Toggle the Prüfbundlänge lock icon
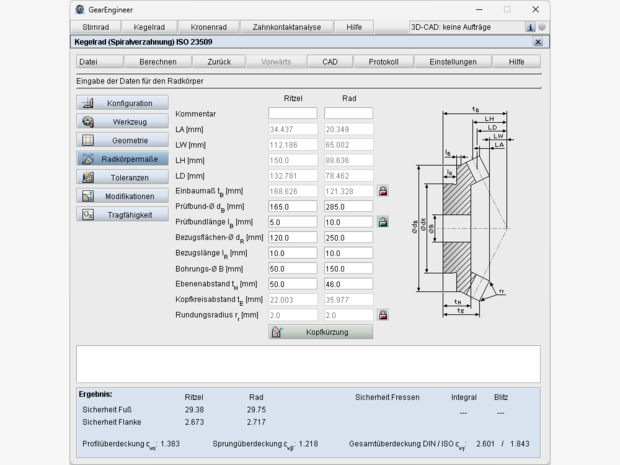 click(x=383, y=222)
